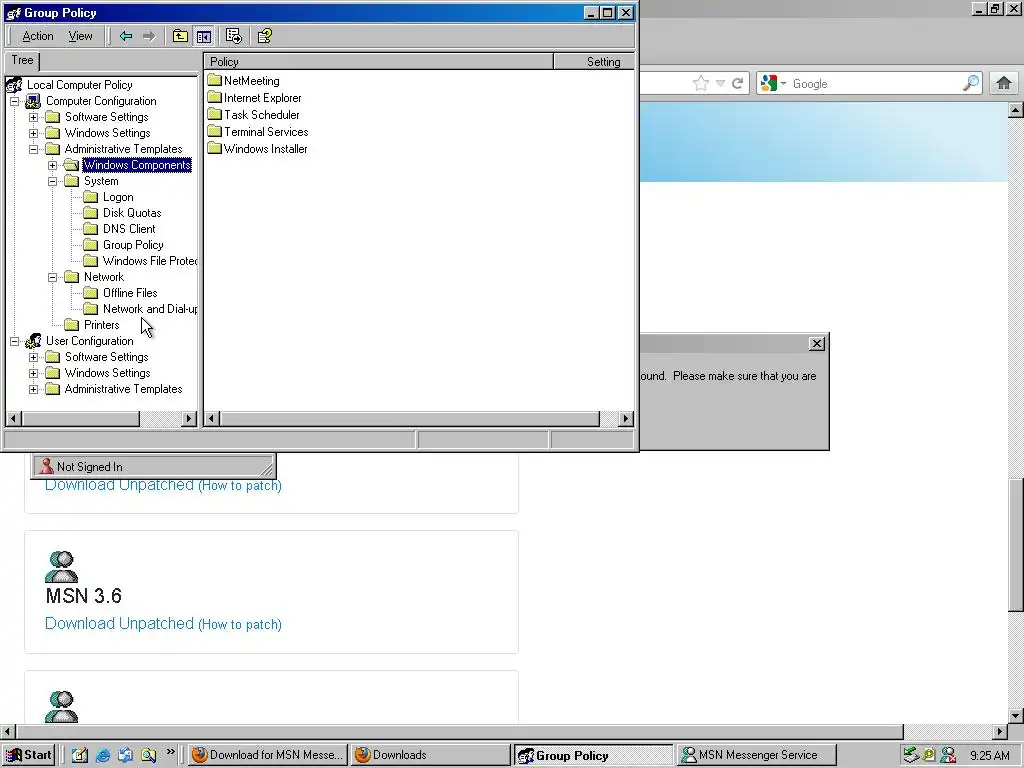Screen dimensions: 1024x768
Task: Click the Back arrow in Group Policy toolbar
Action: coord(126,36)
